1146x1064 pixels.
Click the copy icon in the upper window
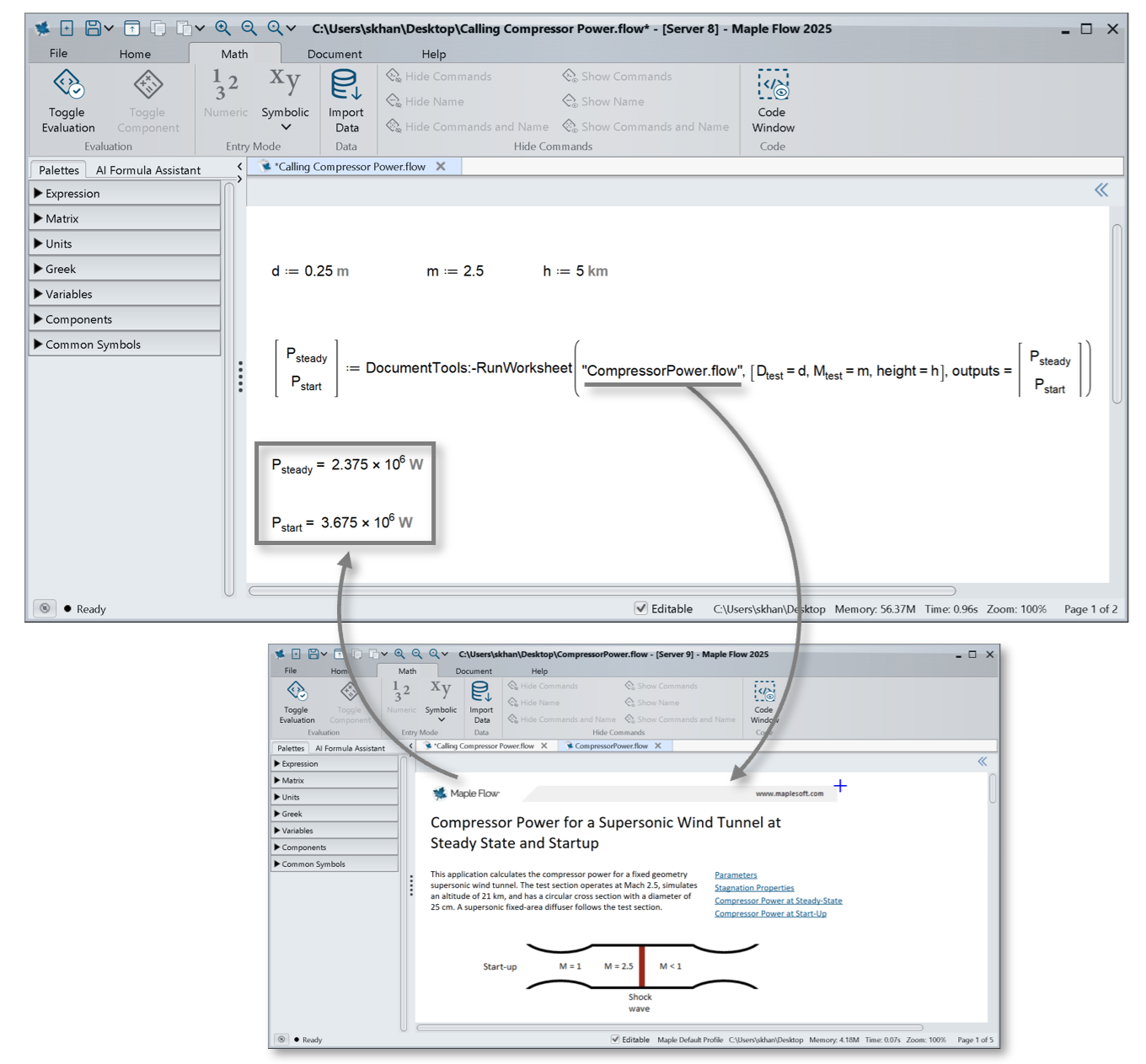coord(158,28)
